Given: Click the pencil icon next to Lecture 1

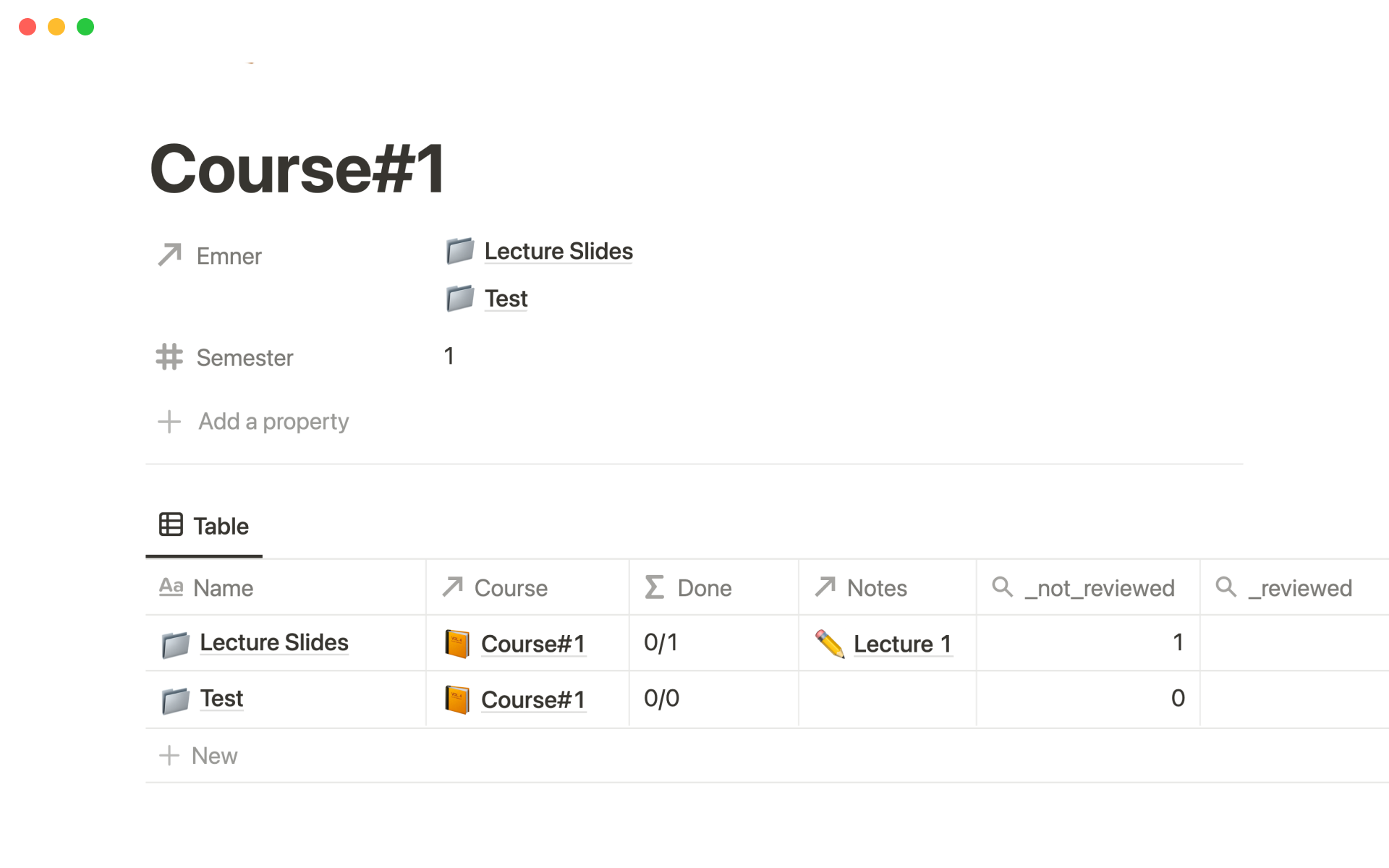Looking at the screenshot, I should tap(829, 644).
